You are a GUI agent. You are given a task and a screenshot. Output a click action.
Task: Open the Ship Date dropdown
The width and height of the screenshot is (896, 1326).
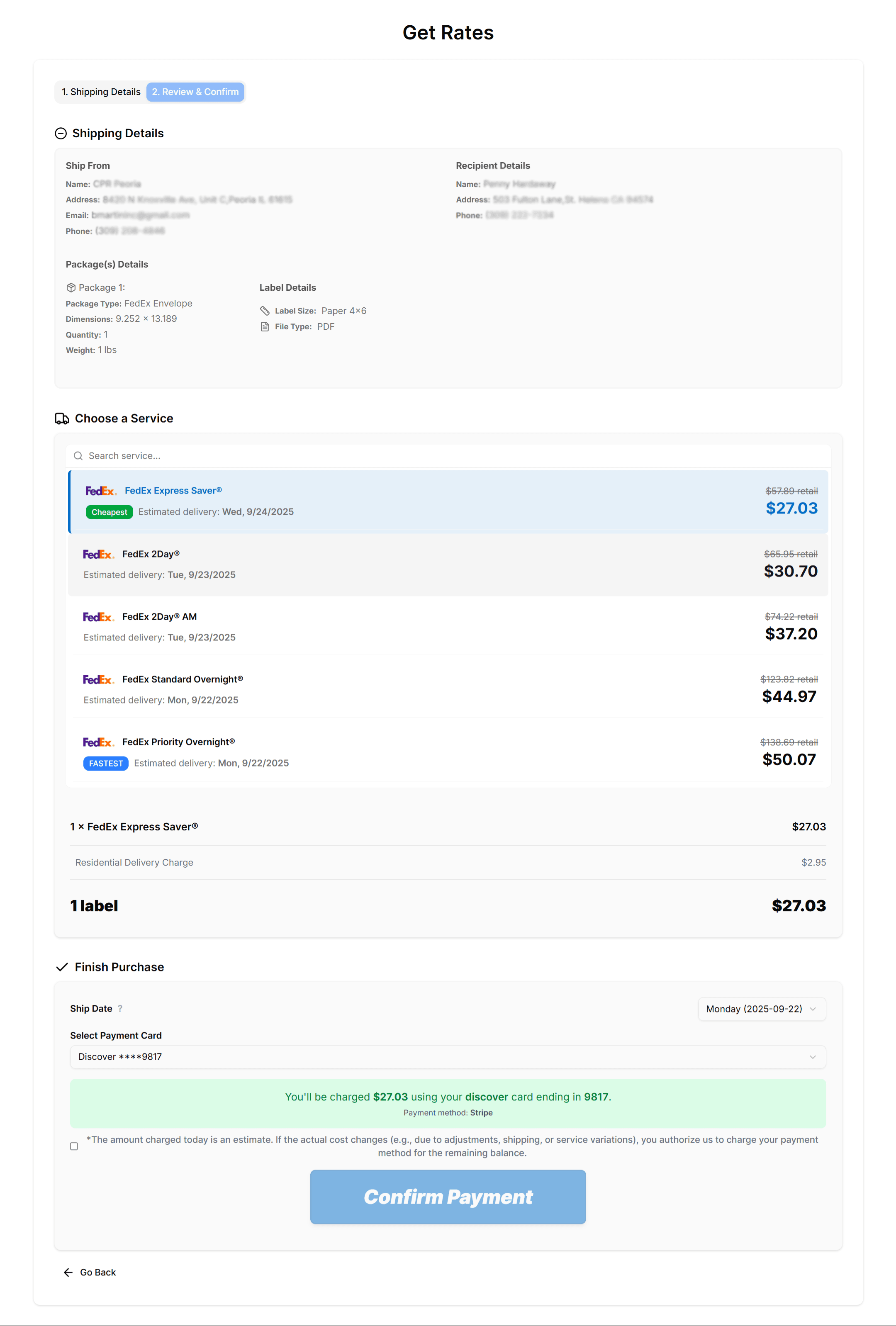pos(761,1009)
